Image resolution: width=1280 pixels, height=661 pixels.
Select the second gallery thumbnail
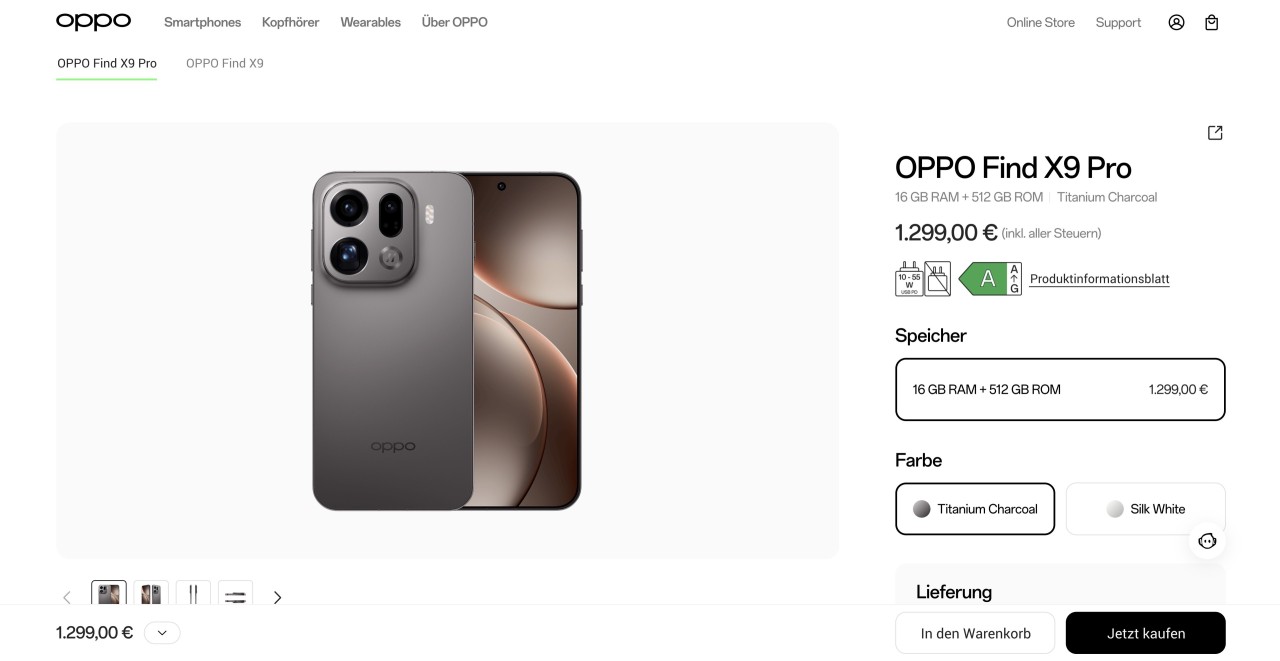pyautogui.click(x=150, y=594)
